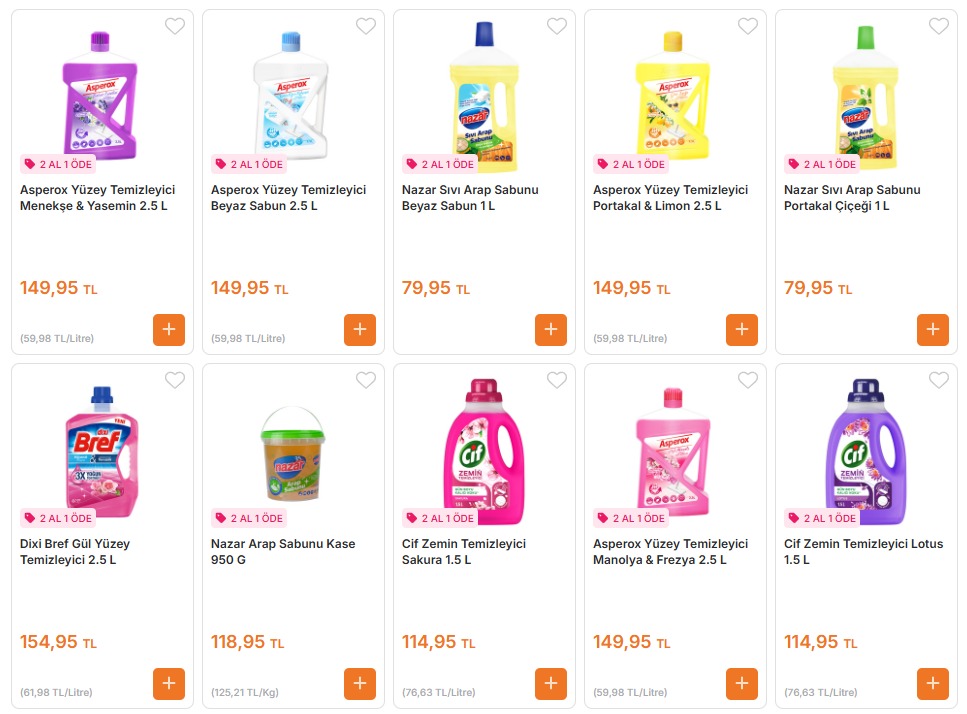Add Cif Lotus floor cleaner to cart
Viewport: 967px width, 714px height.
[x=933, y=684]
